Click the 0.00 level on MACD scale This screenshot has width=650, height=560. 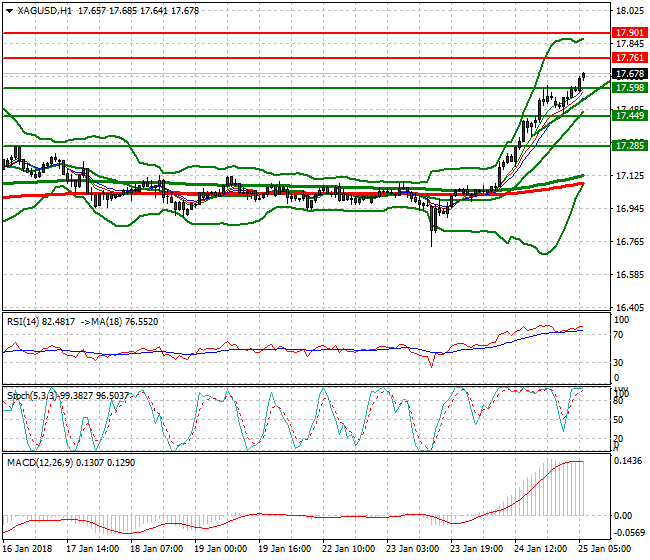click(625, 515)
